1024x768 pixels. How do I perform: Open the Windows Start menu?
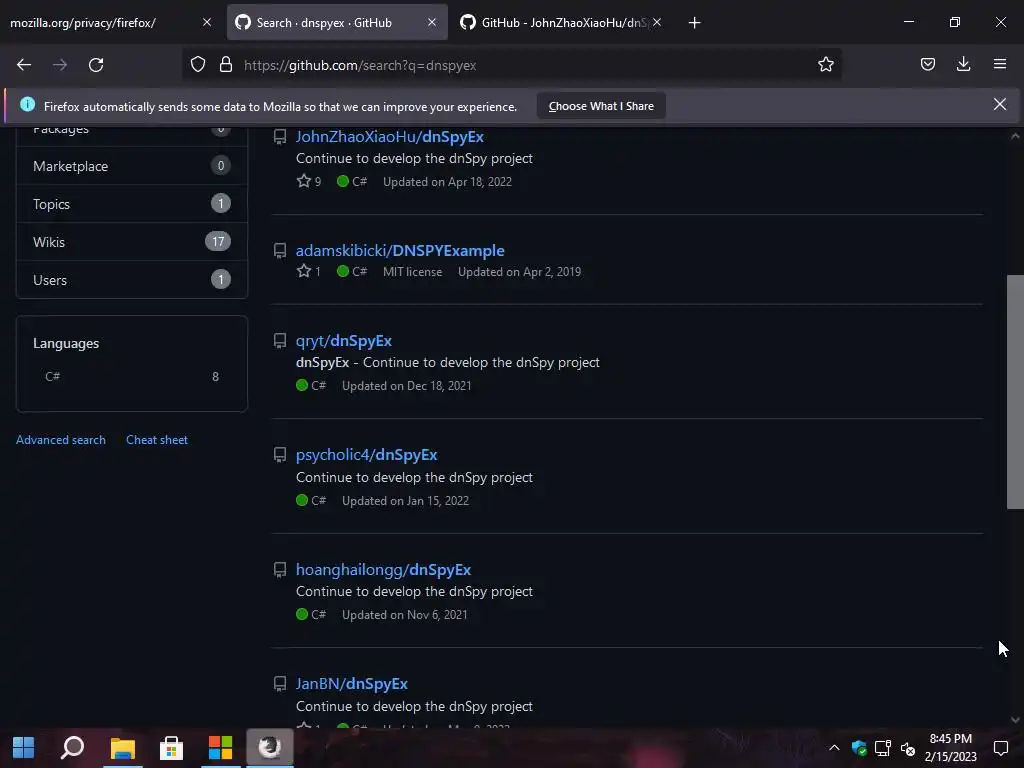[24, 747]
